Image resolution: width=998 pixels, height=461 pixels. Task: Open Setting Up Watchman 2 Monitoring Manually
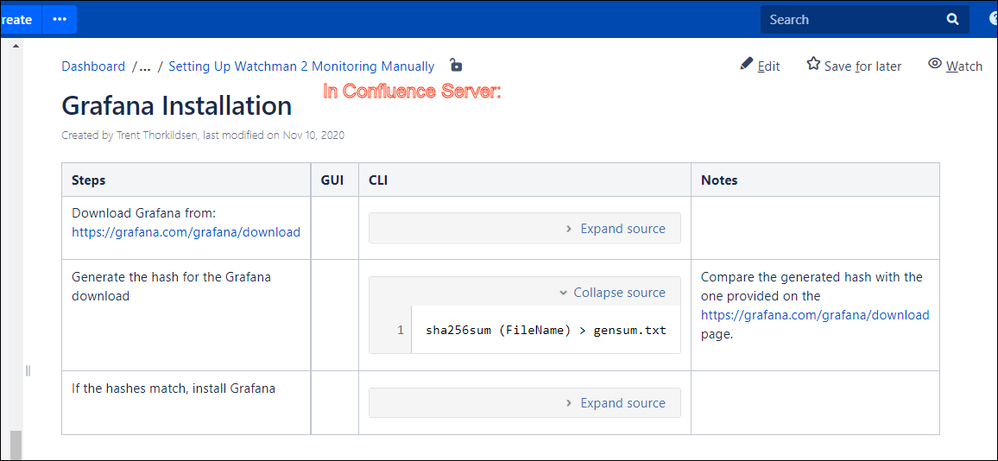pos(302,66)
